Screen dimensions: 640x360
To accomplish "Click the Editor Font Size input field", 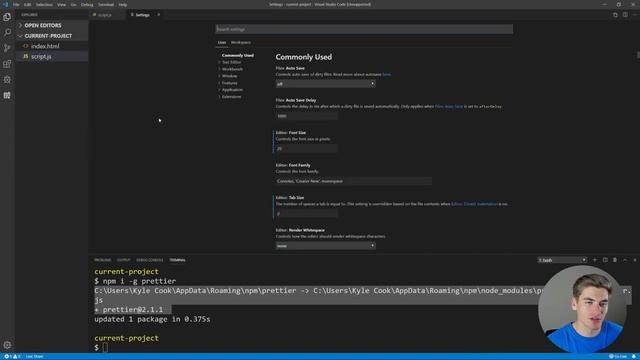I will pos(307,149).
